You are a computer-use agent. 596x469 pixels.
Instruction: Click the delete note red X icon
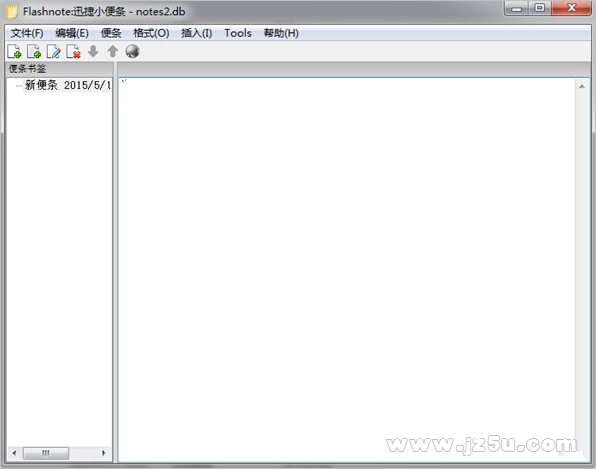(x=73, y=51)
